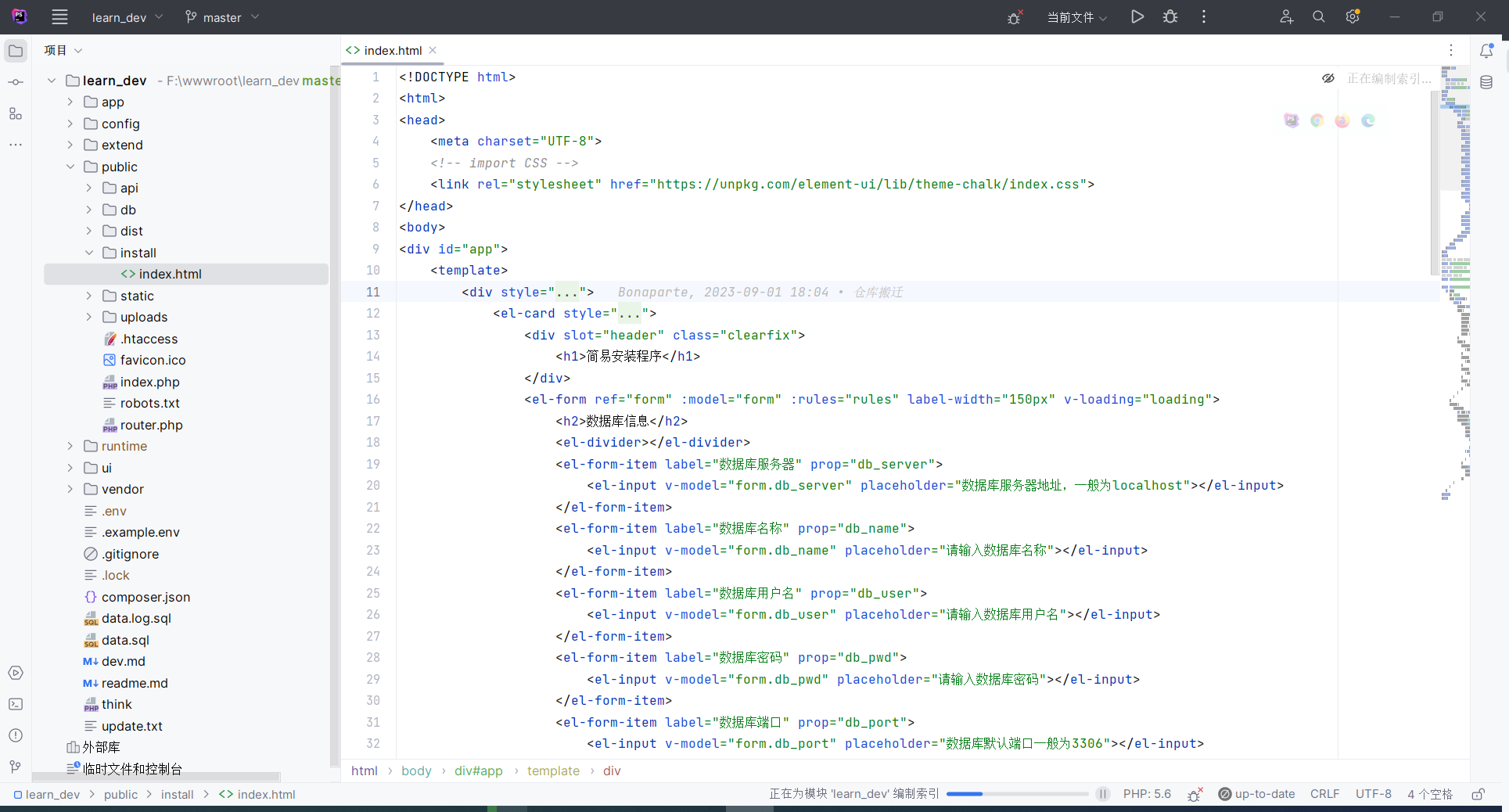Viewport: 1509px width, 812px height.
Task: Toggle the file read-only lock icon
Action: click(x=1478, y=794)
